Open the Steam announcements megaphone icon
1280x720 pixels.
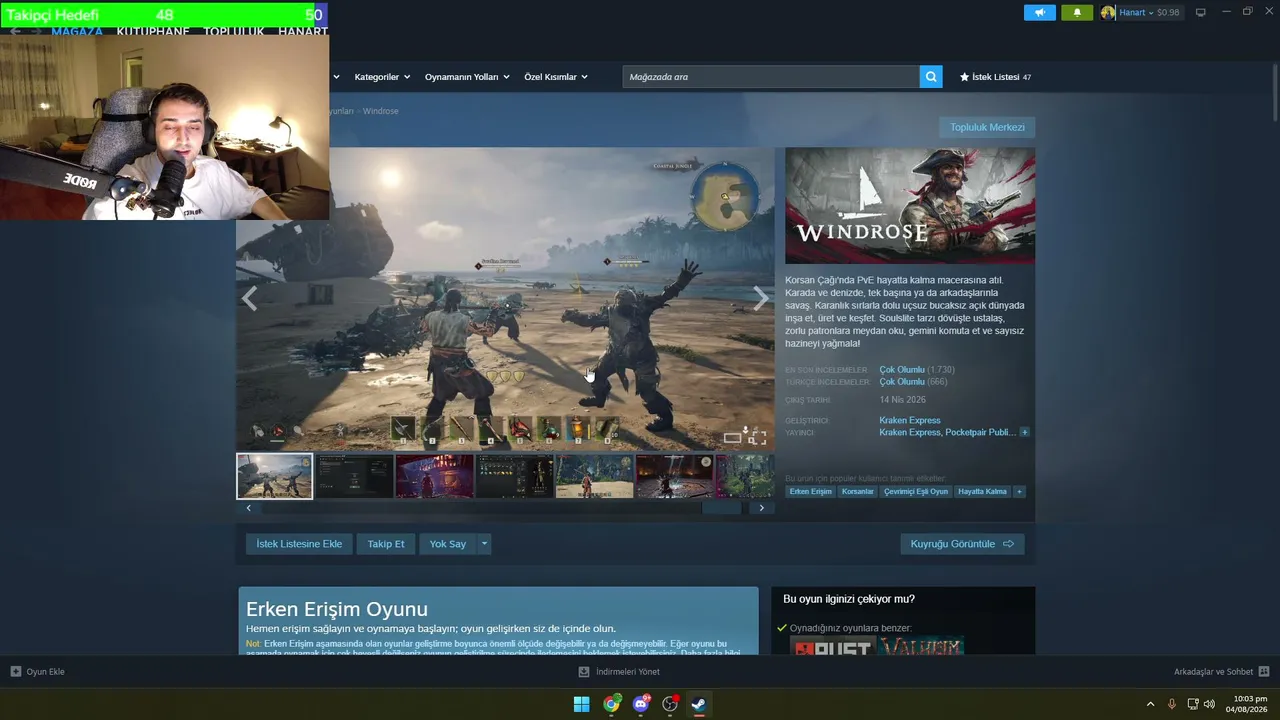point(1040,13)
